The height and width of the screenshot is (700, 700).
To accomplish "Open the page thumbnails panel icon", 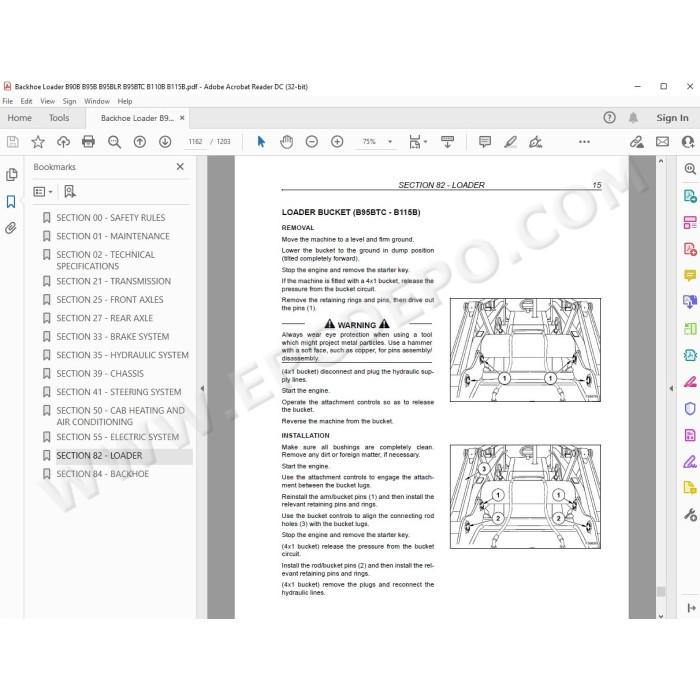I will (x=12, y=175).
